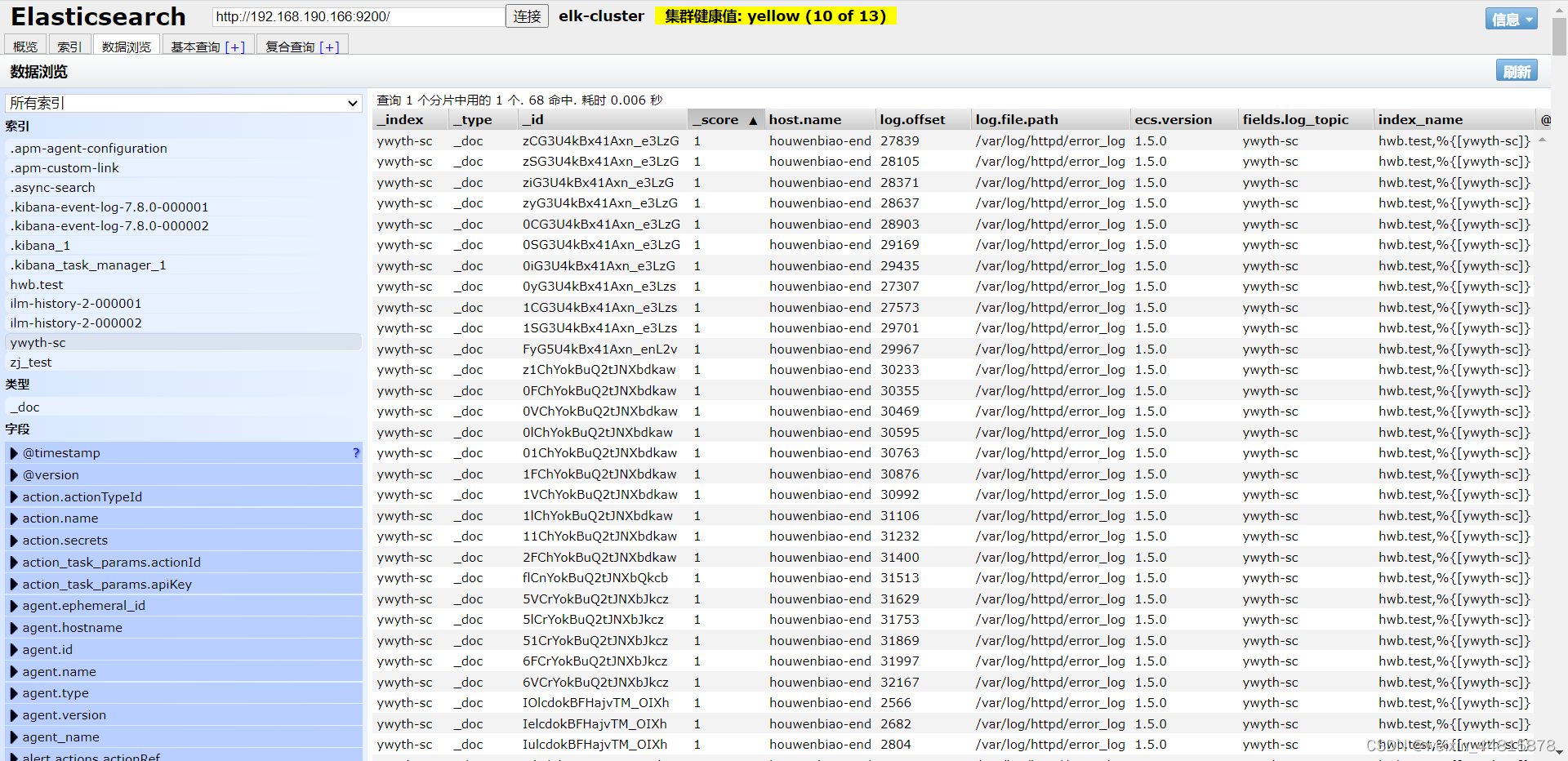Click the _score sort arrow header
Screen dimensions: 1568x761
pyautogui.click(x=726, y=119)
